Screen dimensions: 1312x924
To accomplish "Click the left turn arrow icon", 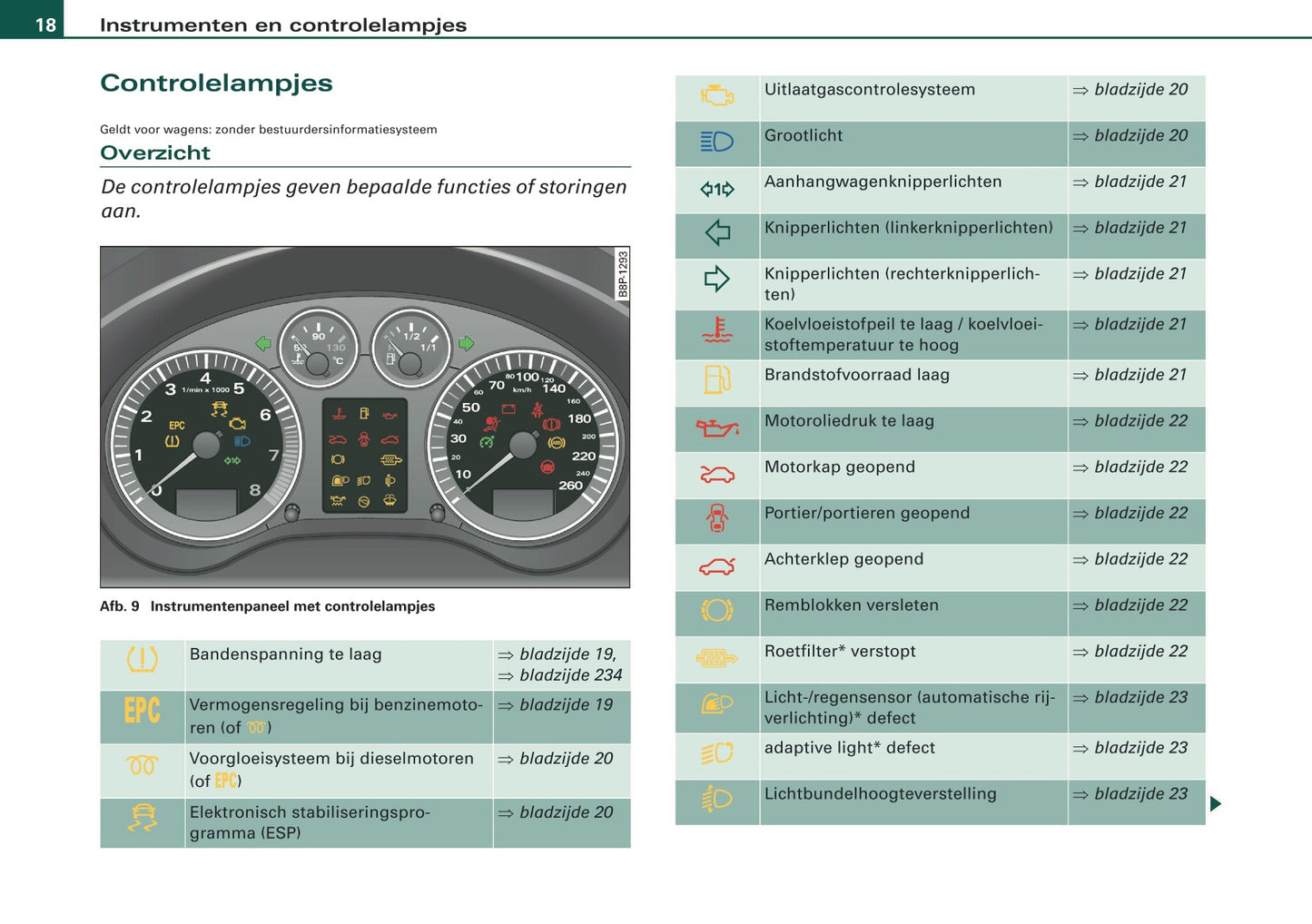I will point(717,232).
